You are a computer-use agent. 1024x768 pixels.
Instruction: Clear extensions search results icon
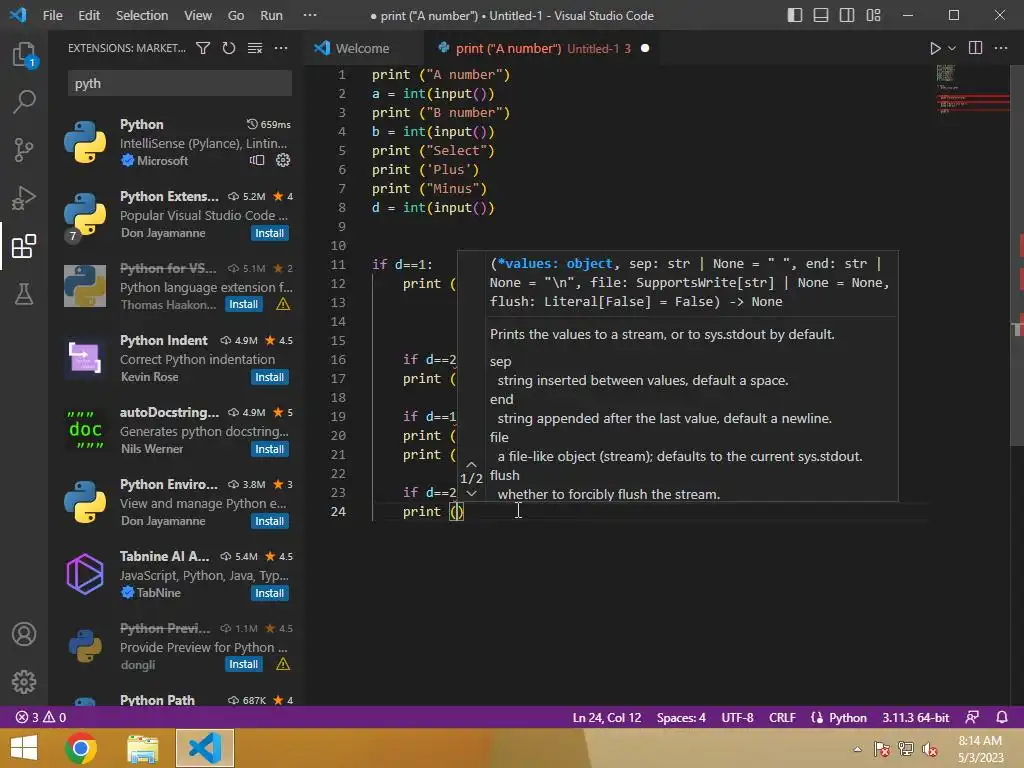point(255,48)
